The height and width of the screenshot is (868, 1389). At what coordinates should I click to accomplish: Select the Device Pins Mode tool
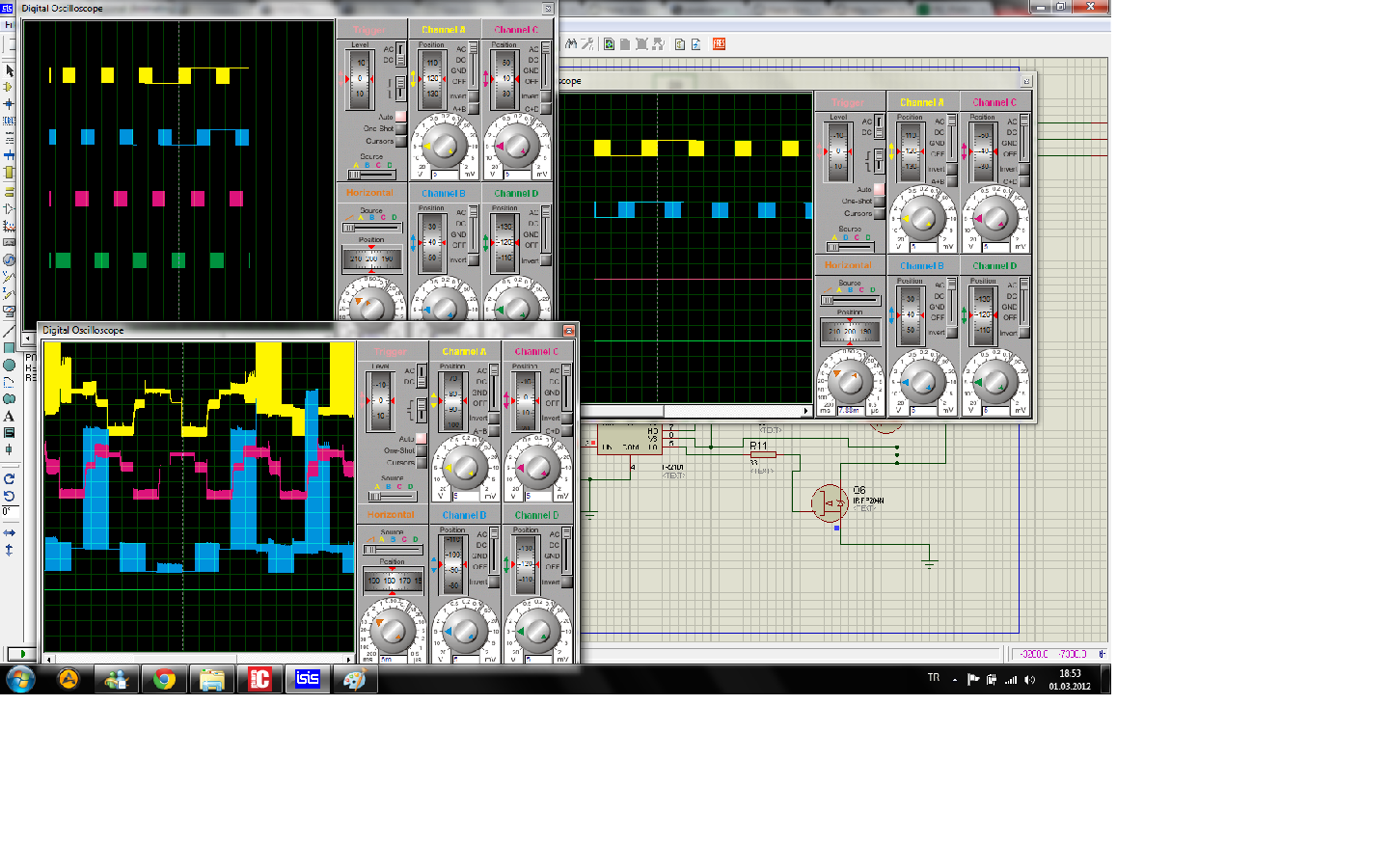pos(9,208)
